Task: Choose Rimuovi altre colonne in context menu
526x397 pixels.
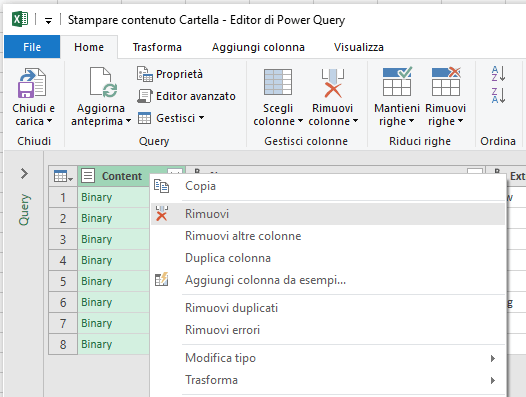Action: [327, 236]
